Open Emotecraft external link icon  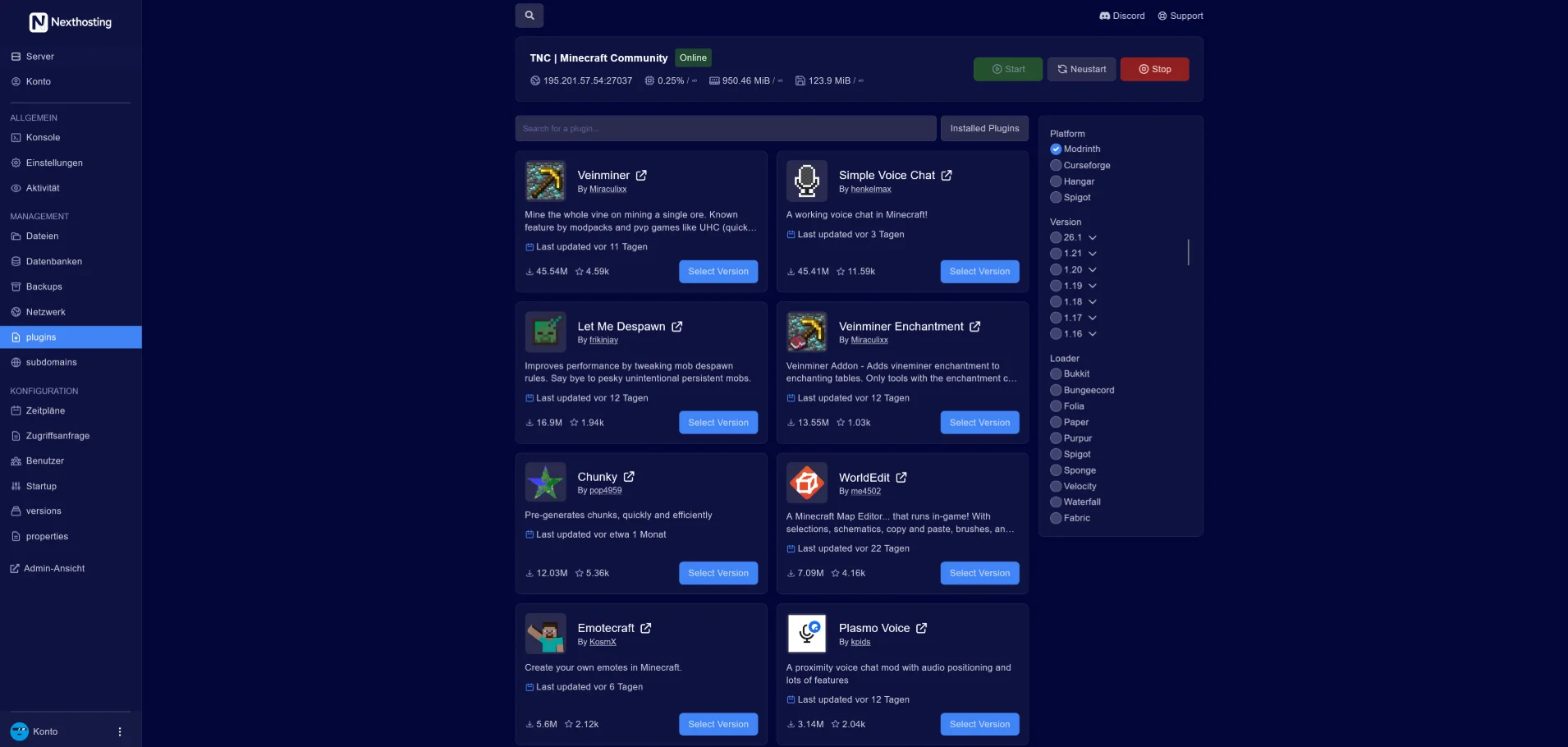646,628
